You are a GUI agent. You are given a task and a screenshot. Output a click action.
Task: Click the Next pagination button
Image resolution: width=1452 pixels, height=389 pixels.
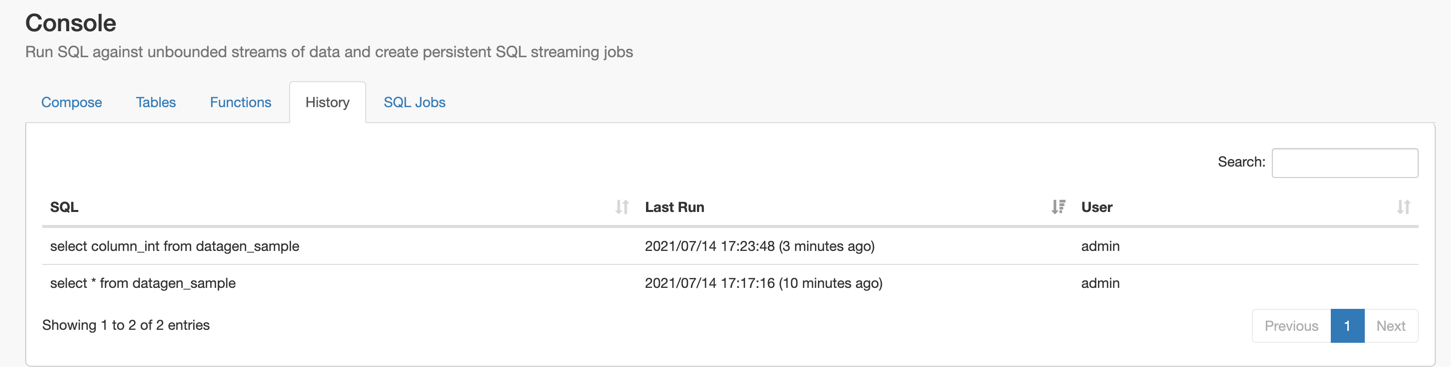(x=1391, y=326)
